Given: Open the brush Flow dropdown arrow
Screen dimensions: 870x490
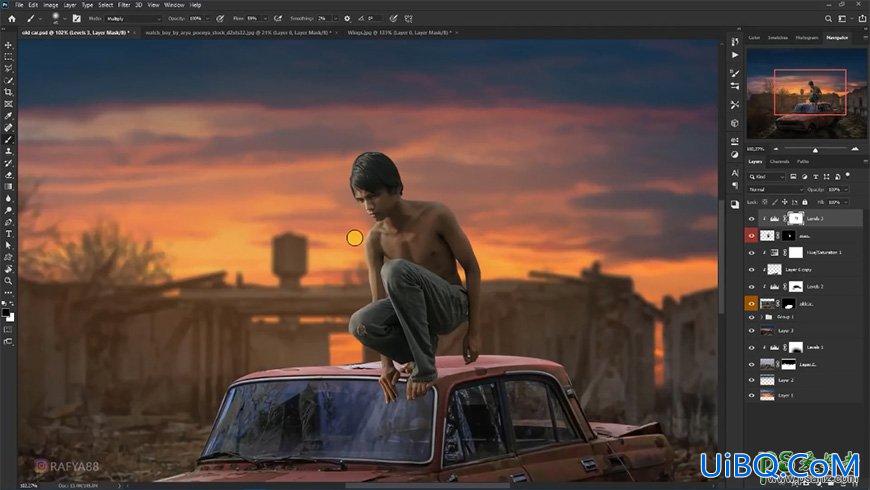Looking at the screenshot, I should [x=265, y=18].
